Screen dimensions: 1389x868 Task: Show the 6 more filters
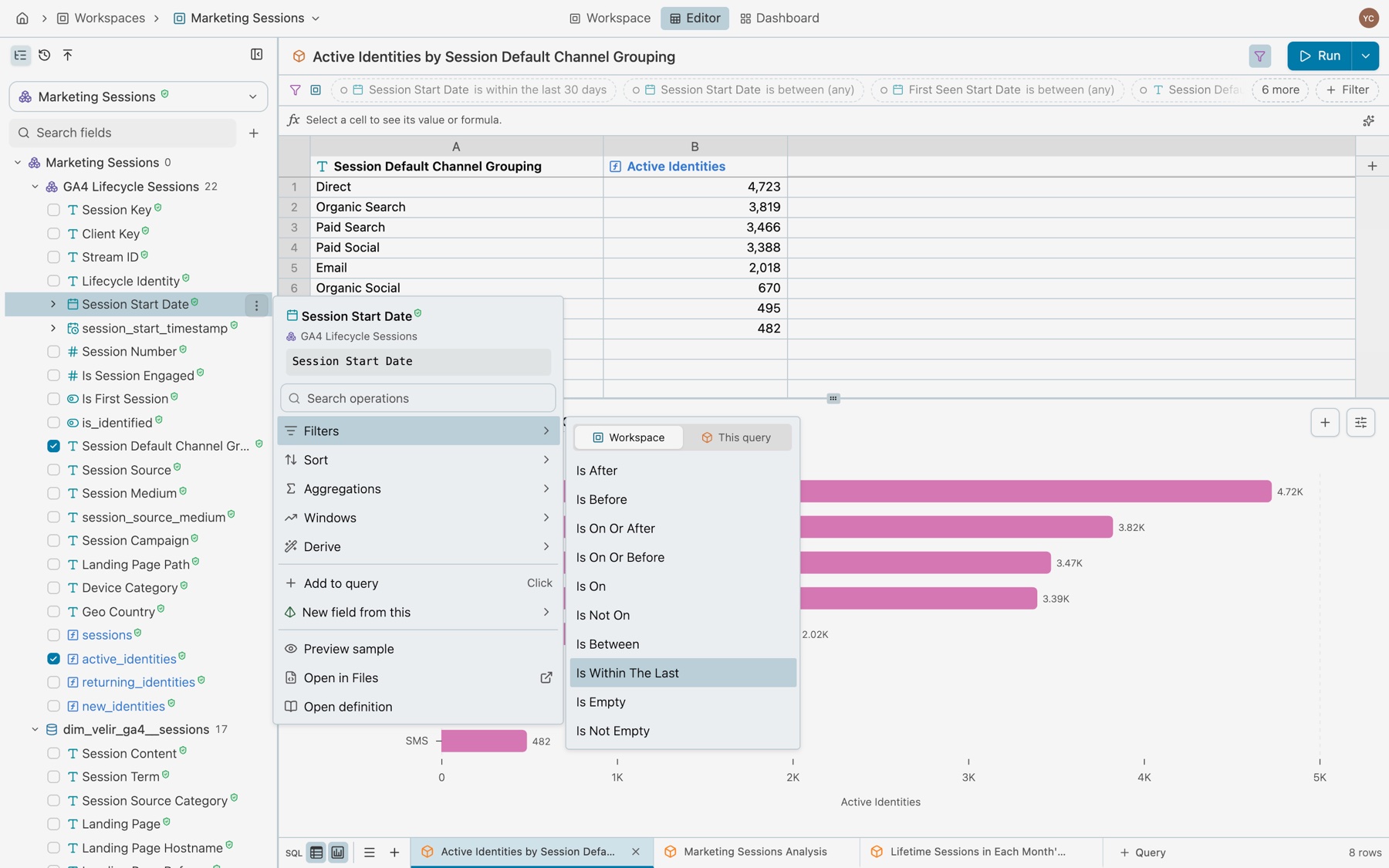[x=1280, y=90]
